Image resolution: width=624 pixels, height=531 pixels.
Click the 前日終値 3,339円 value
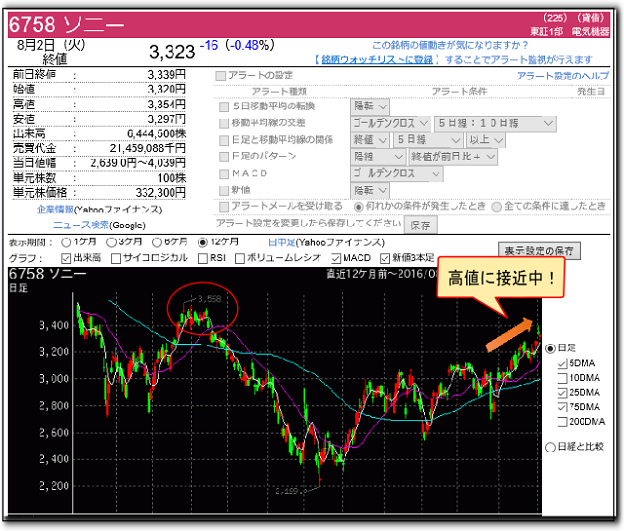166,74
